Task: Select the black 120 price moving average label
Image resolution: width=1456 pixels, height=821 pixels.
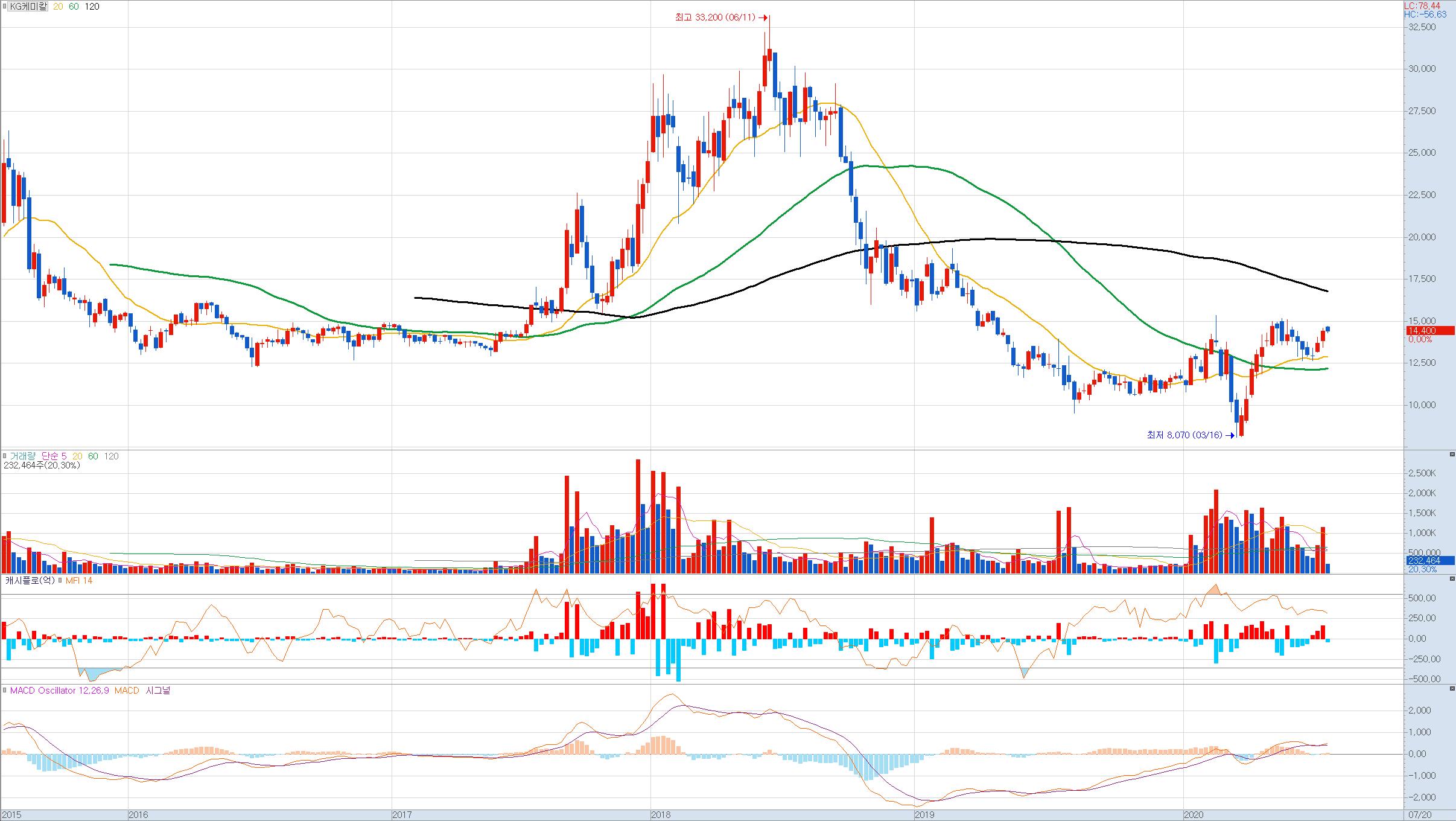Action: click(92, 7)
